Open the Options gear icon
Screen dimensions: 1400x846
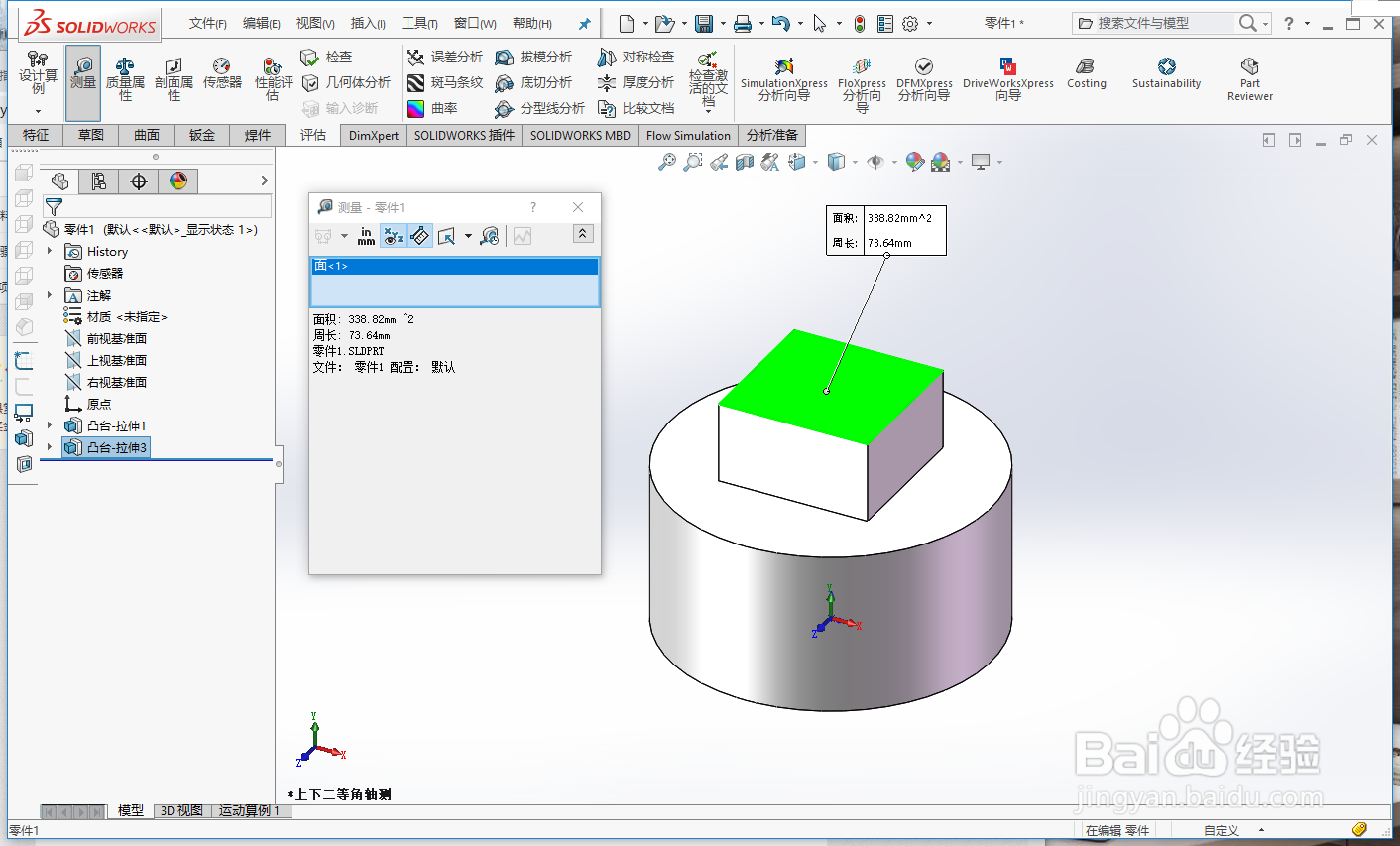point(910,23)
